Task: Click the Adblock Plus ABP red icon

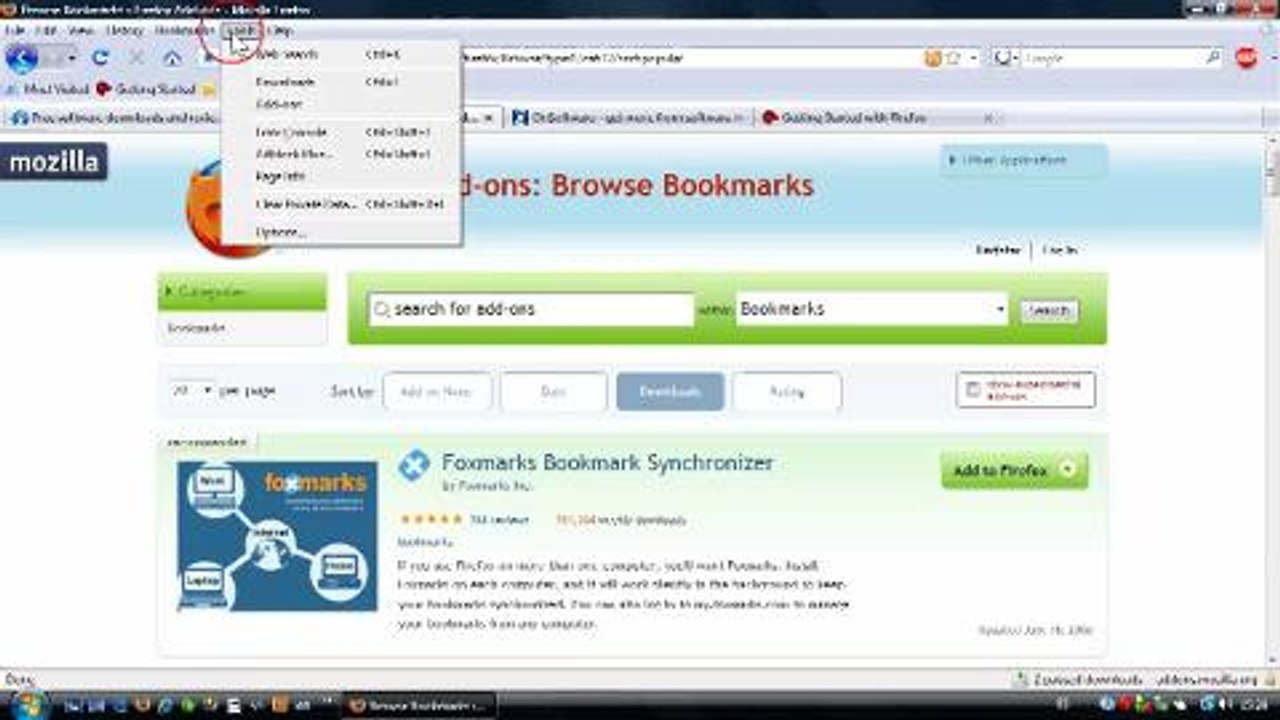Action: tap(1245, 58)
